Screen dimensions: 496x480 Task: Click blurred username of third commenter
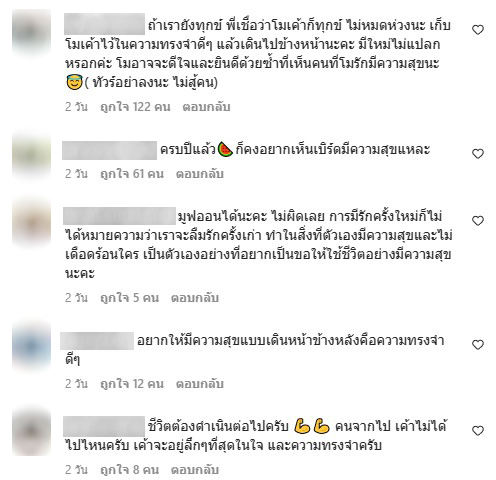pos(119,216)
